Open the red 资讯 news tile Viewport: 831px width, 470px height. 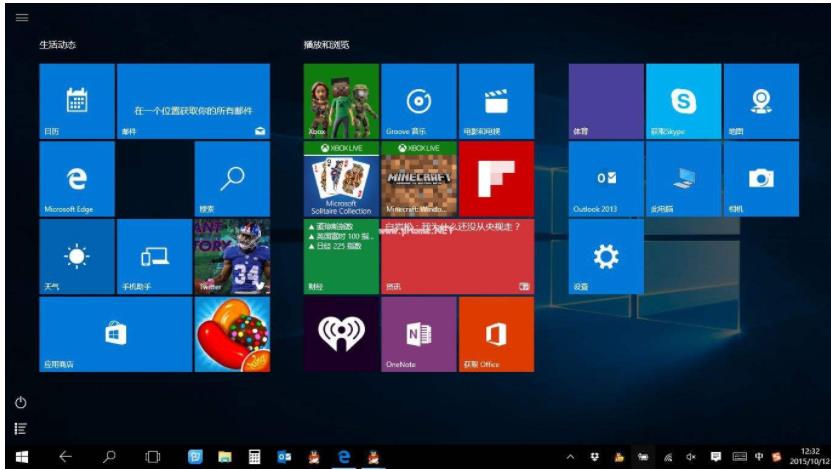[x=458, y=256]
